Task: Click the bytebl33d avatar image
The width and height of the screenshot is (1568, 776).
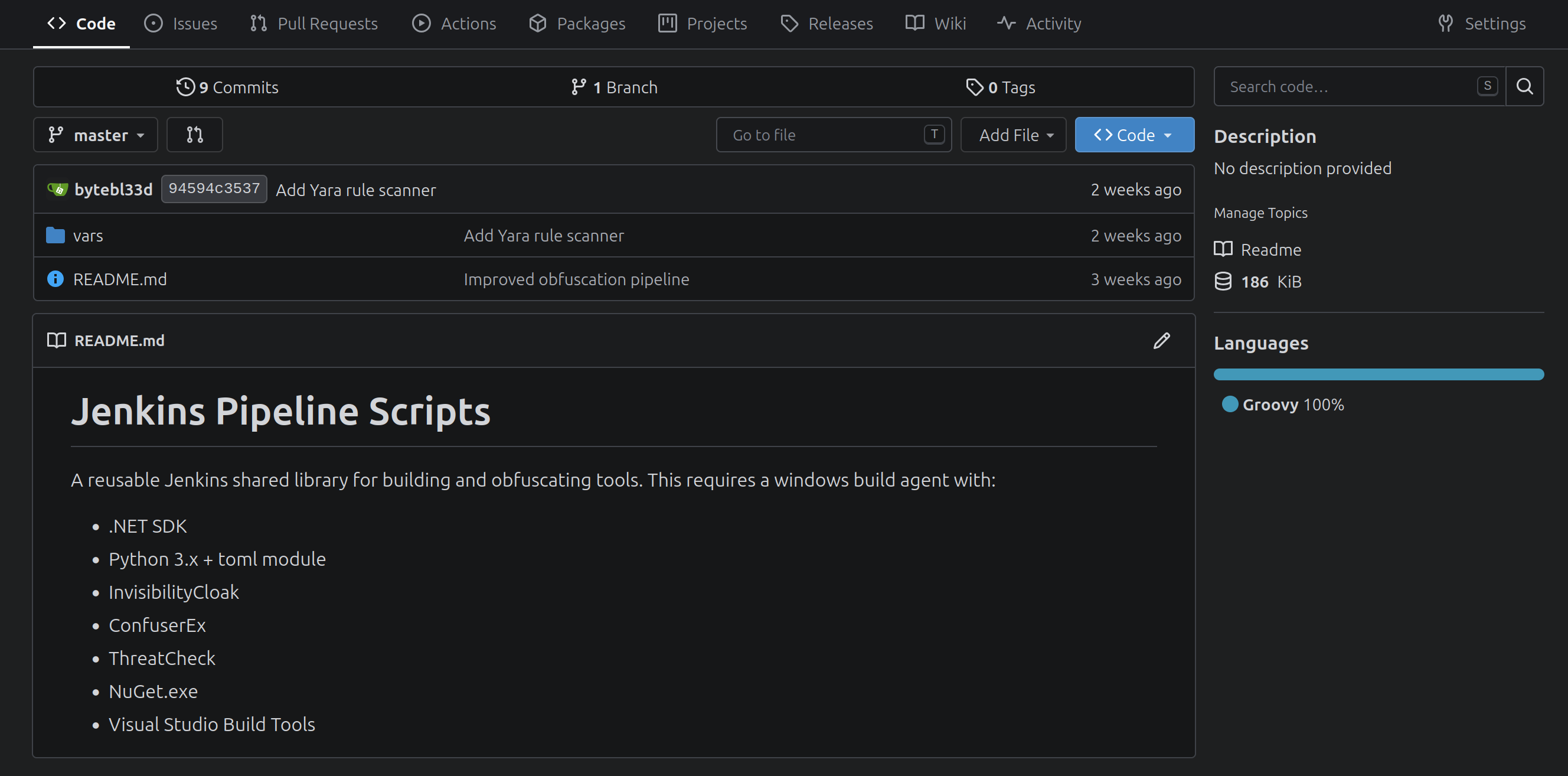Action: click(x=57, y=190)
